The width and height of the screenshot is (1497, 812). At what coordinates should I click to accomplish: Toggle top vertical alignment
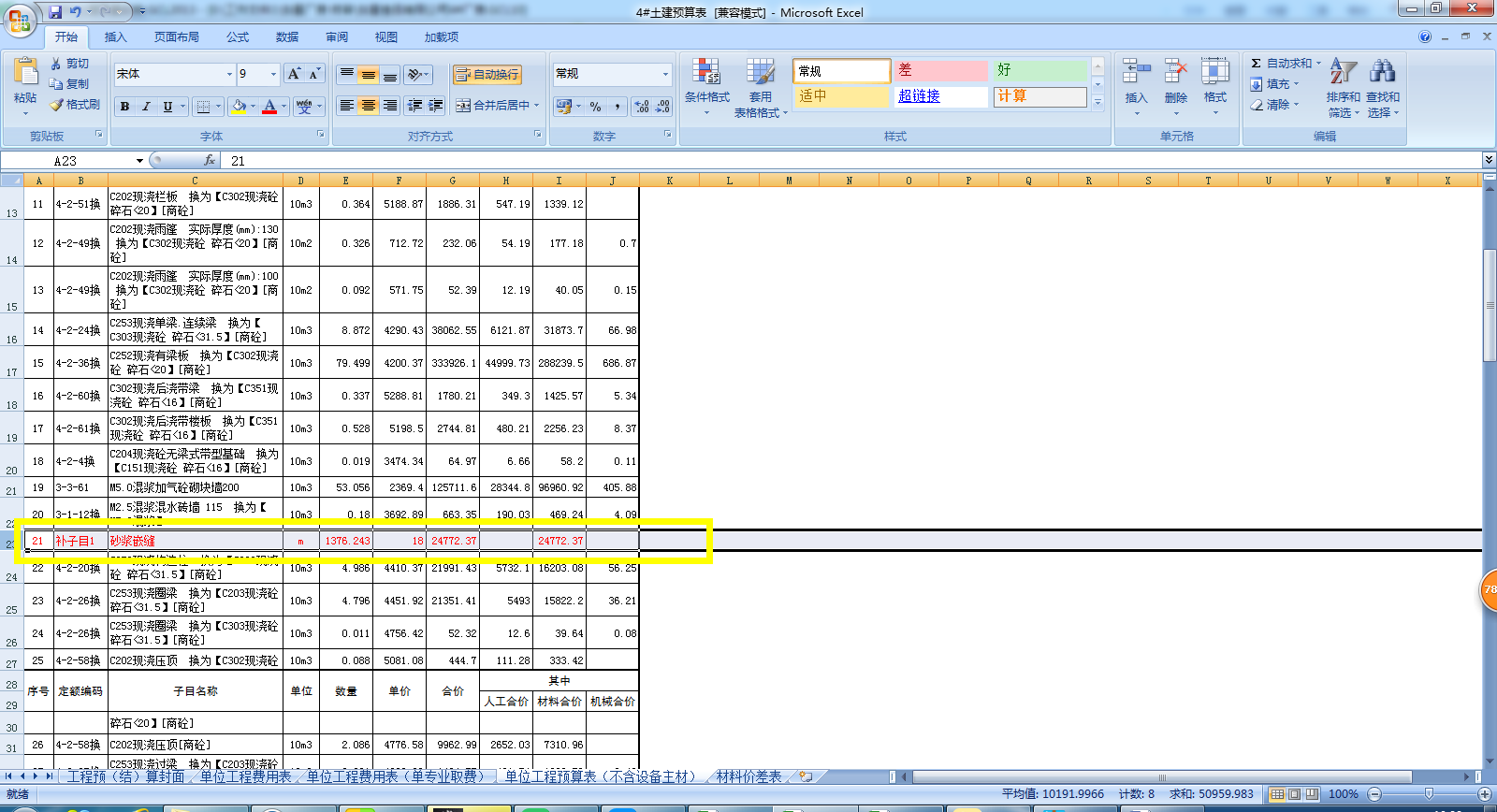(347, 74)
